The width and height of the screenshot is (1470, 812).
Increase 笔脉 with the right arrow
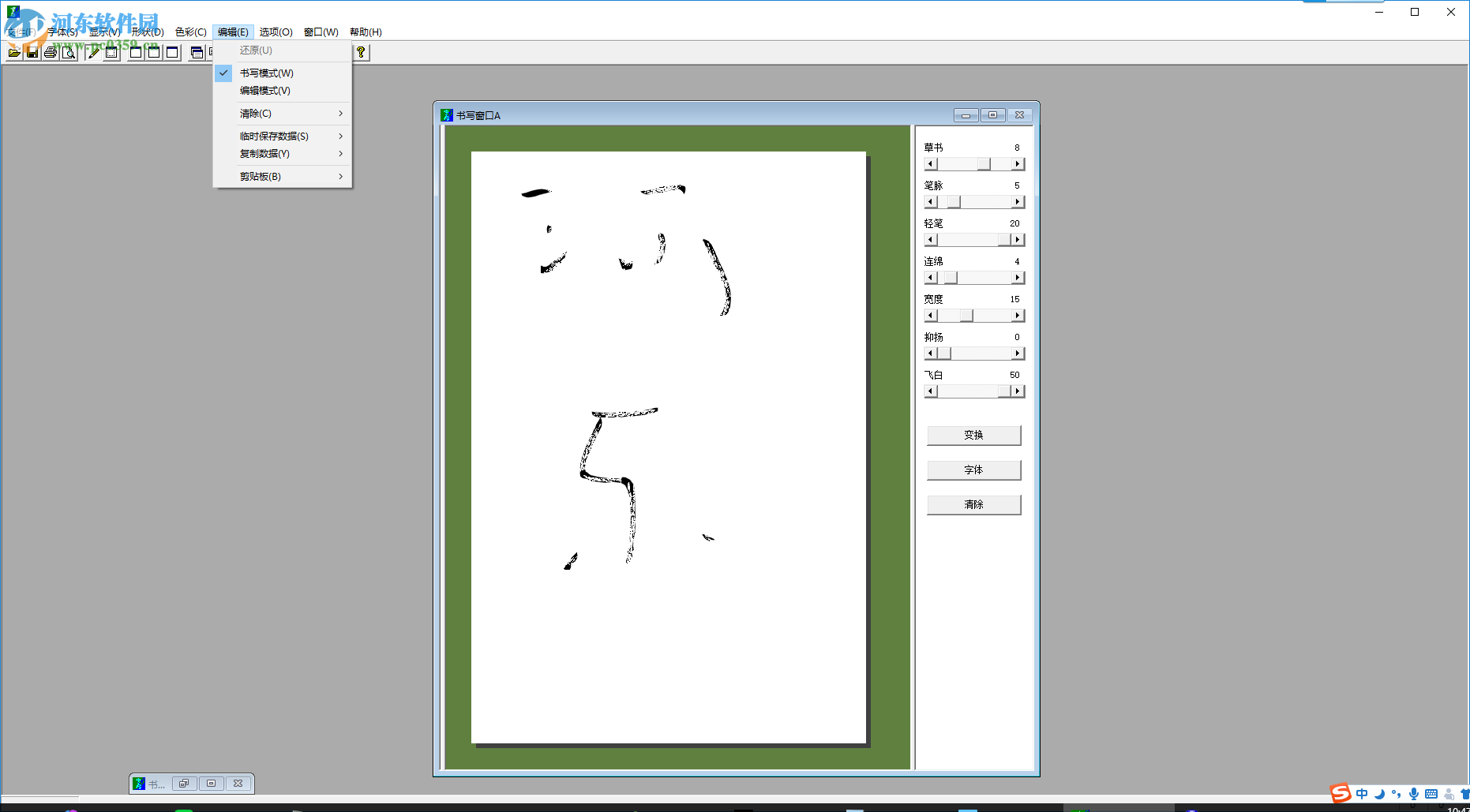pyautogui.click(x=1018, y=202)
